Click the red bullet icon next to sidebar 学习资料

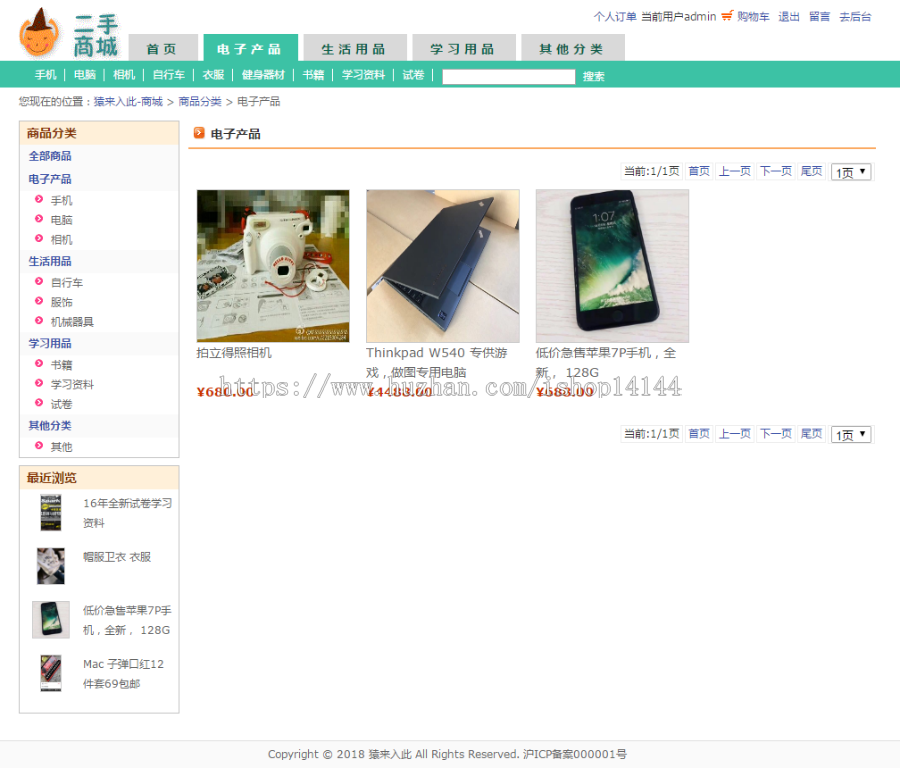[39, 383]
